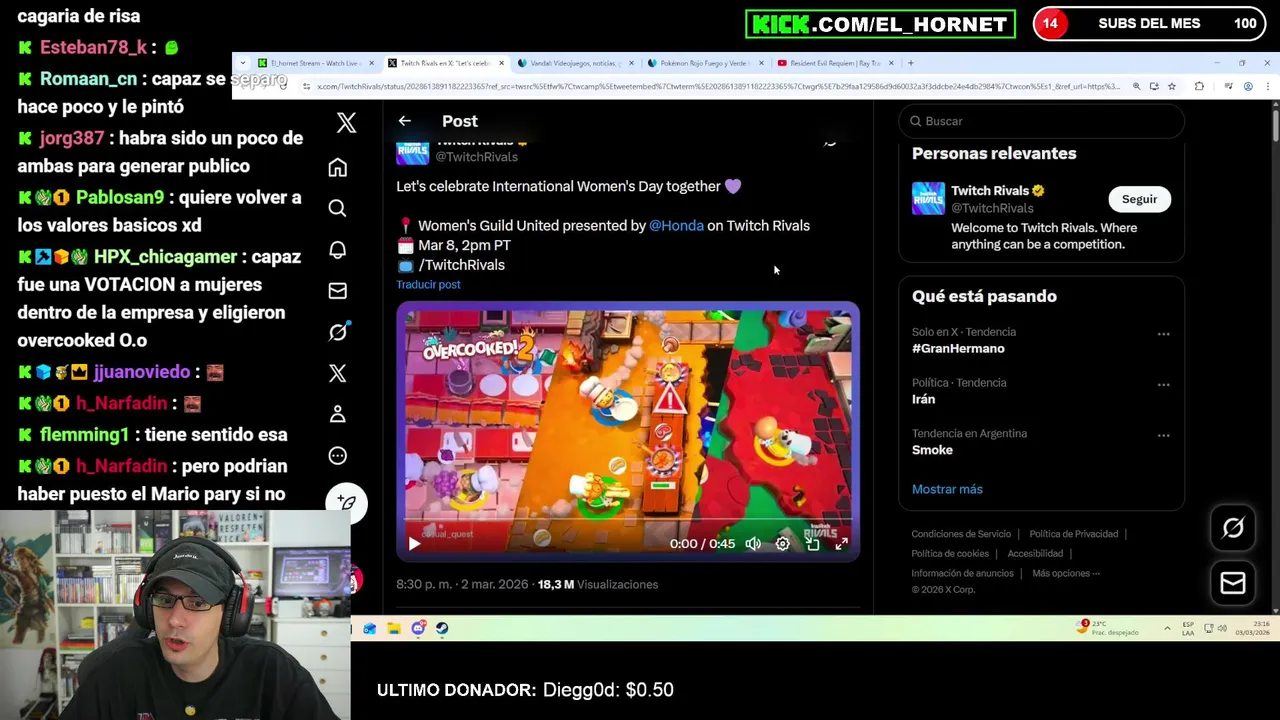Open the X logo home link
The height and width of the screenshot is (720, 1280).
coord(346,123)
